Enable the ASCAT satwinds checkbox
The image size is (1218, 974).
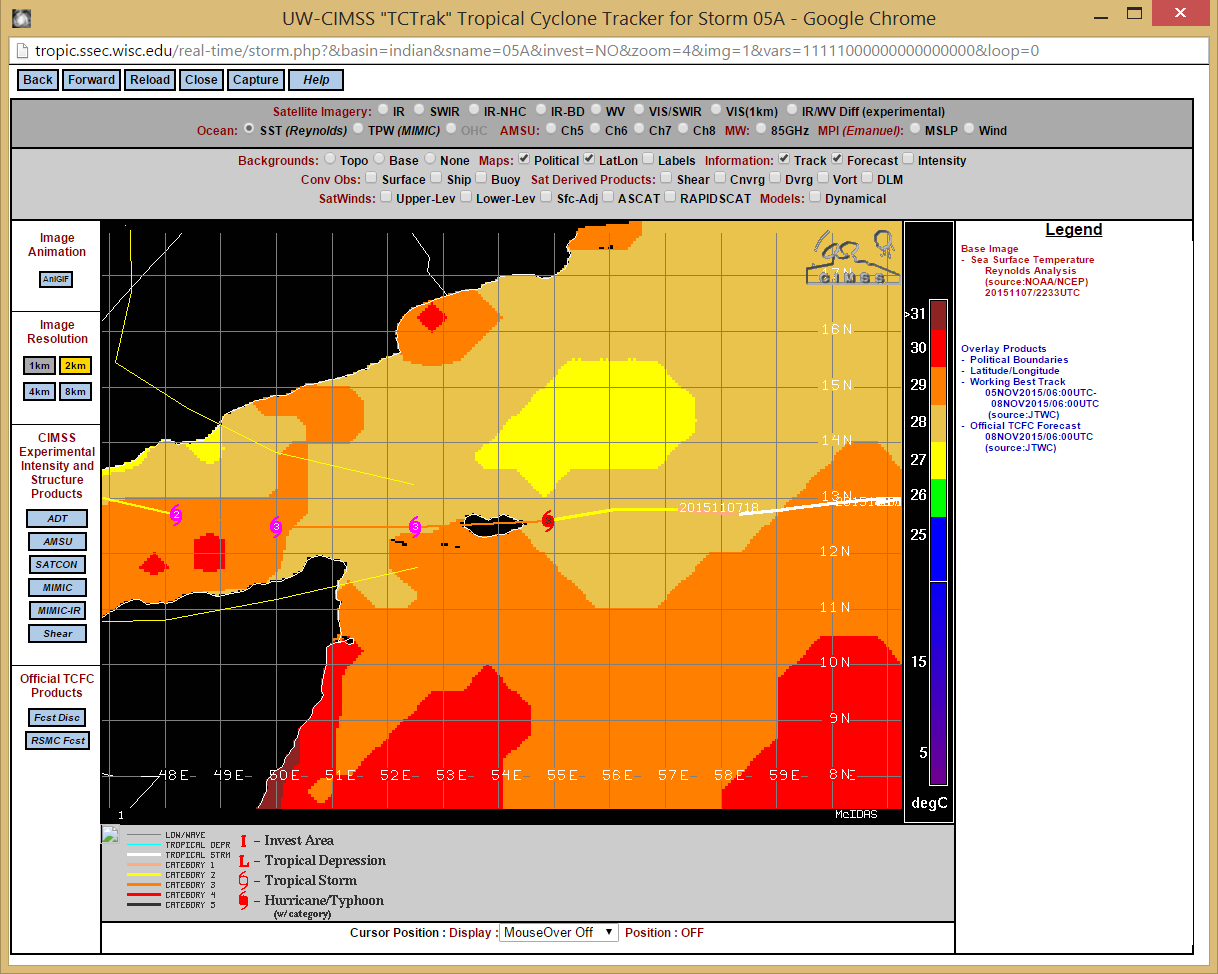pyautogui.click(x=609, y=198)
